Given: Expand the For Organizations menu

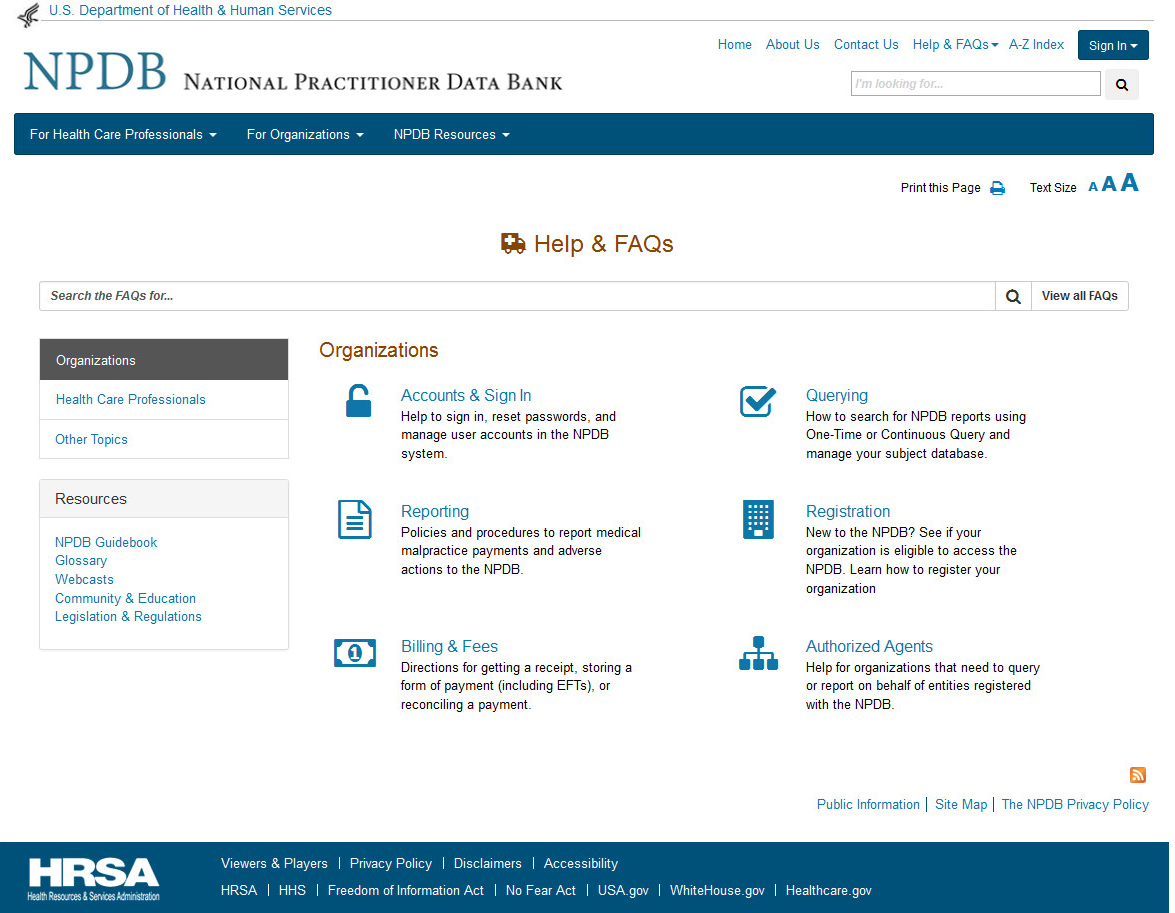Looking at the screenshot, I should tap(305, 135).
